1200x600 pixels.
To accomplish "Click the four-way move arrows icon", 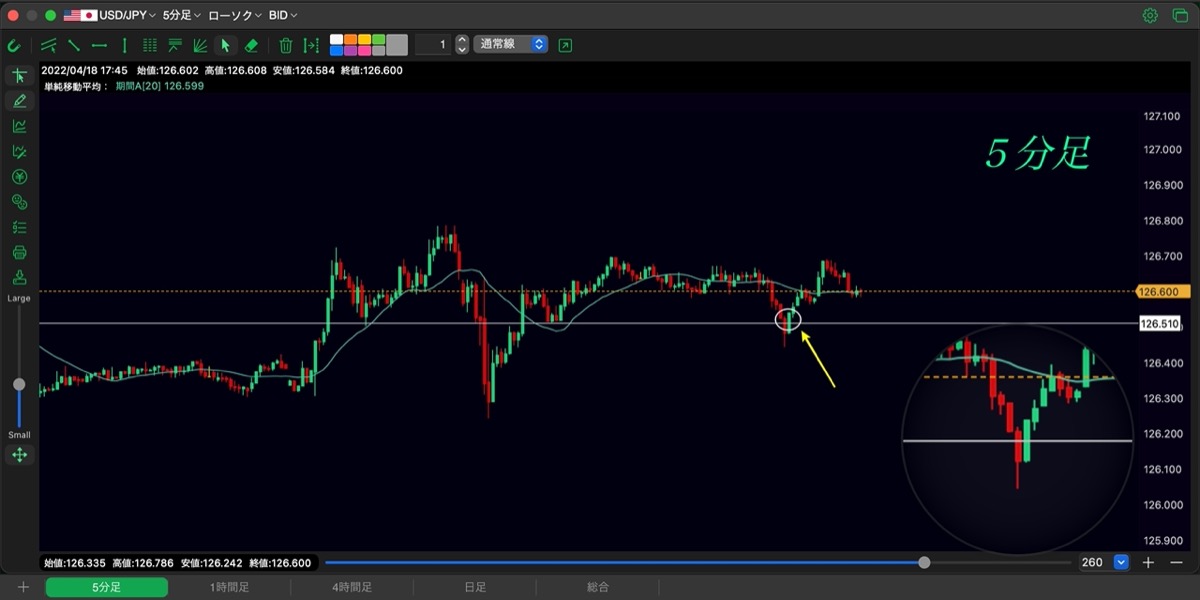I will coord(19,455).
